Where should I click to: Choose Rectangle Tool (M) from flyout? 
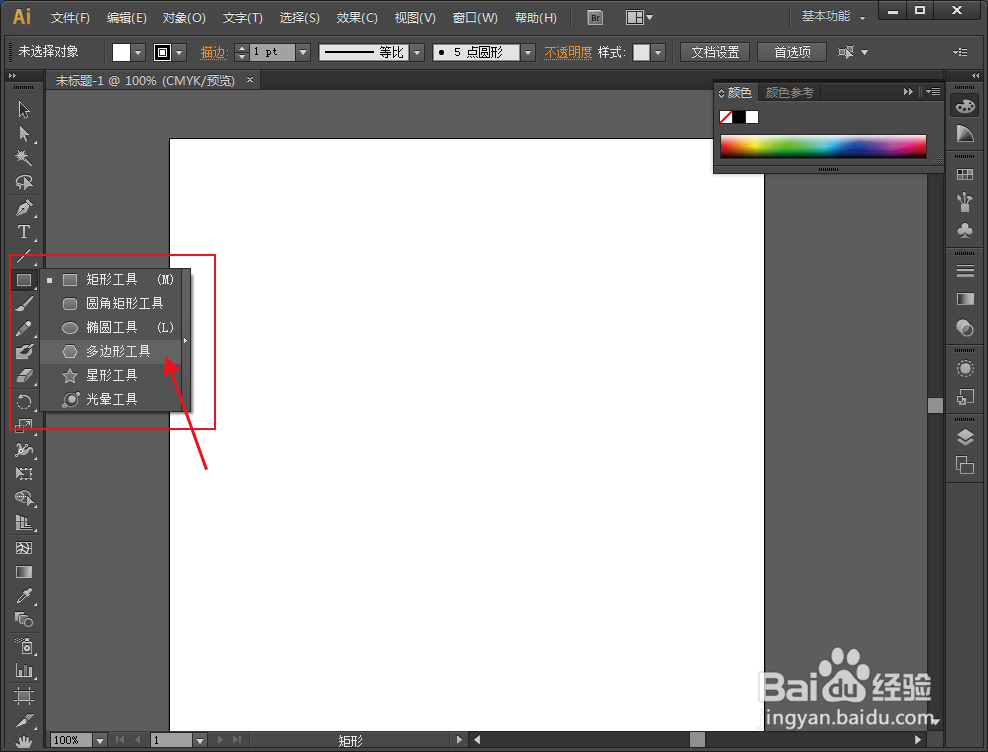coord(111,279)
